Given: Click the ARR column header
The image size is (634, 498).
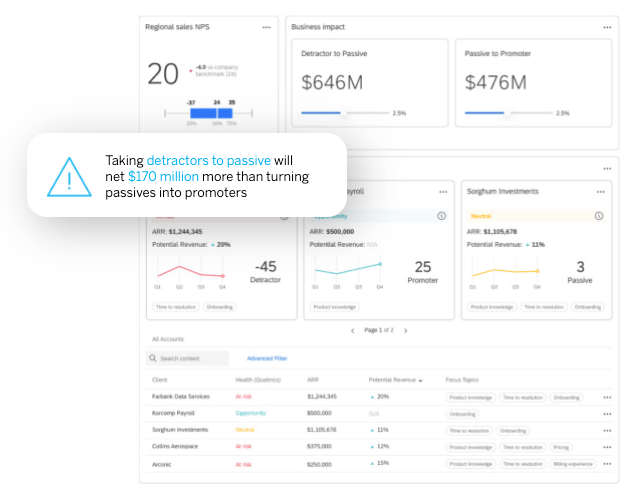Looking at the screenshot, I should [x=313, y=380].
